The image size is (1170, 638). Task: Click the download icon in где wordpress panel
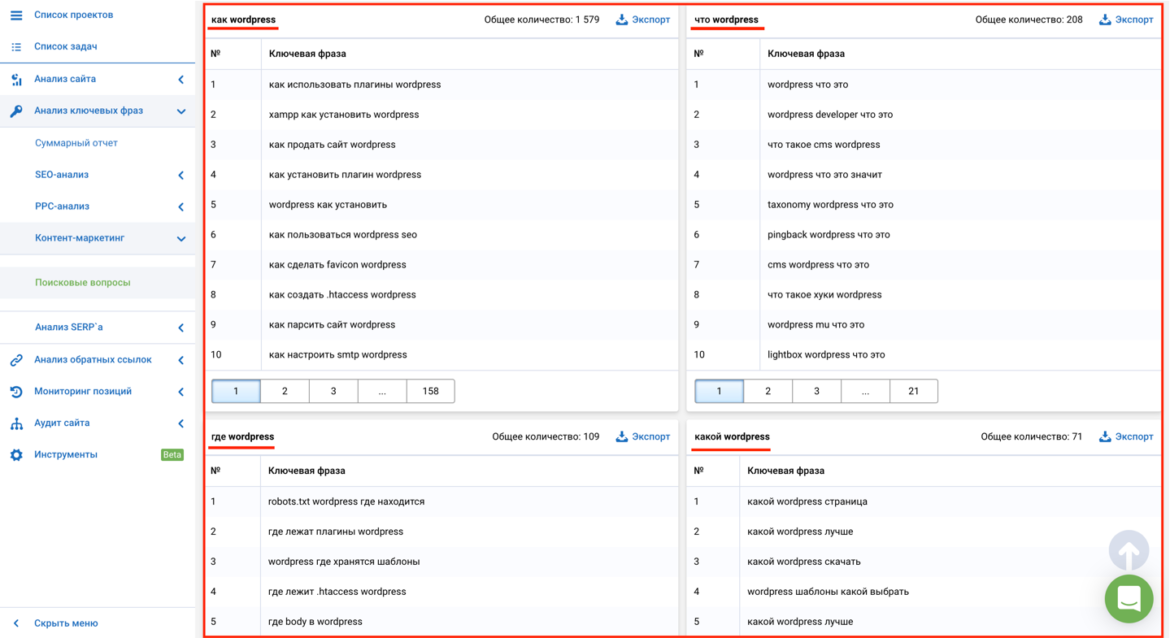click(622, 437)
